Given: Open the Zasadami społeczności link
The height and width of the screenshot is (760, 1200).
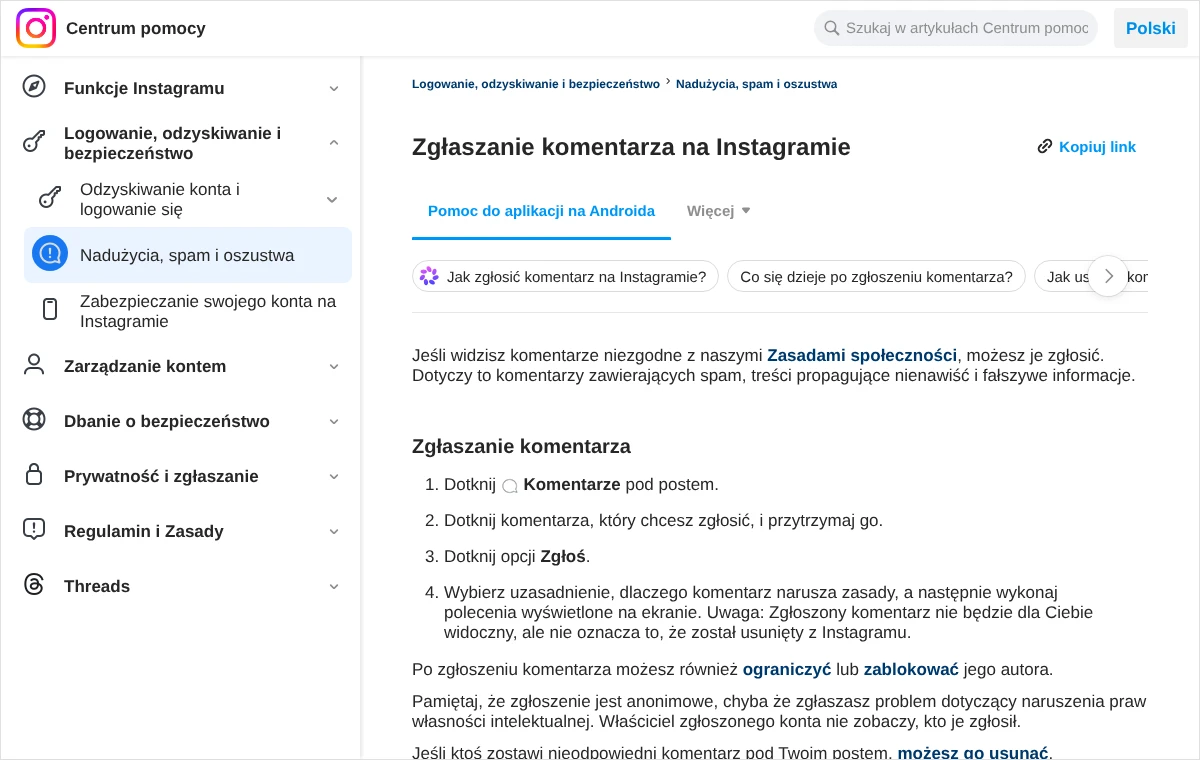Looking at the screenshot, I should 862,355.
